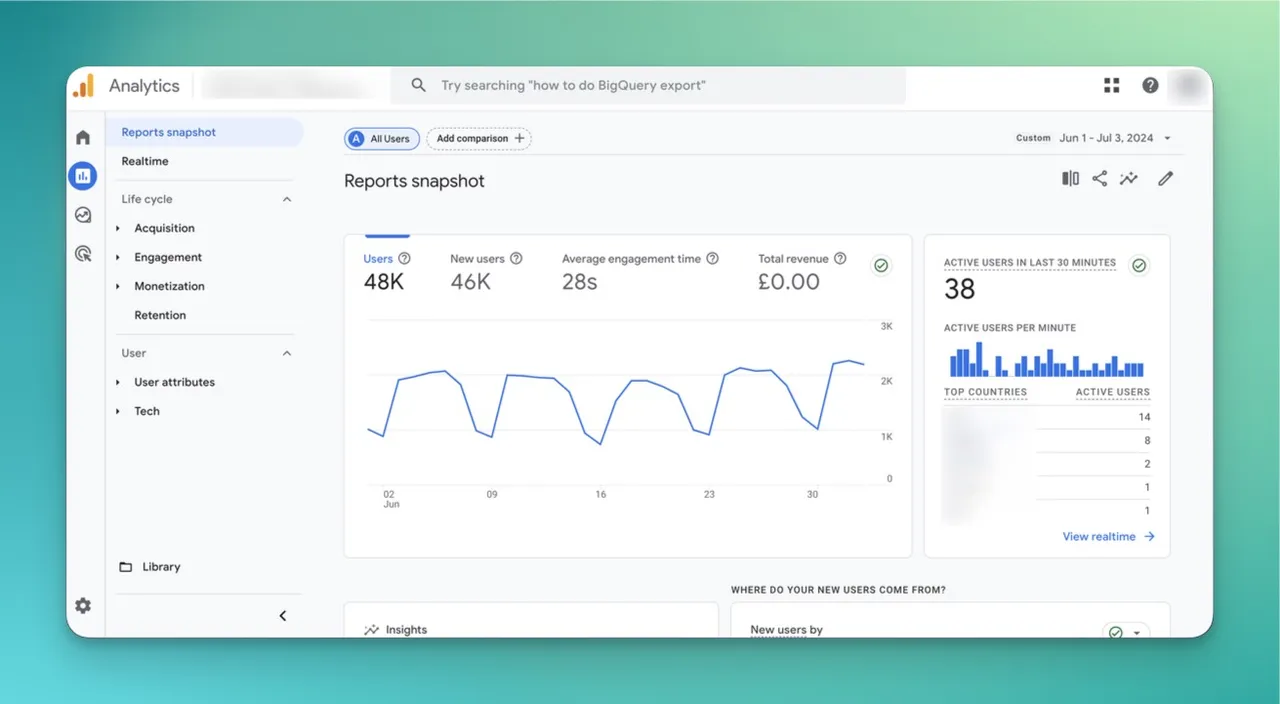Screen dimensions: 1280x704
Task: Select the Reports bar chart icon
Action: (83, 176)
